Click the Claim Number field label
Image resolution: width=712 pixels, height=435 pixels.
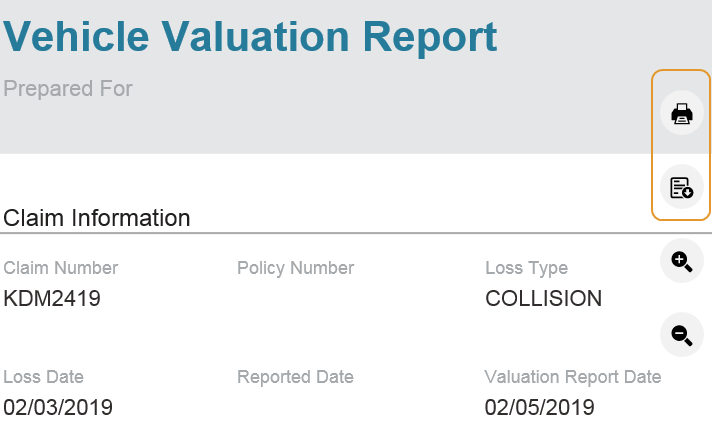click(60, 268)
